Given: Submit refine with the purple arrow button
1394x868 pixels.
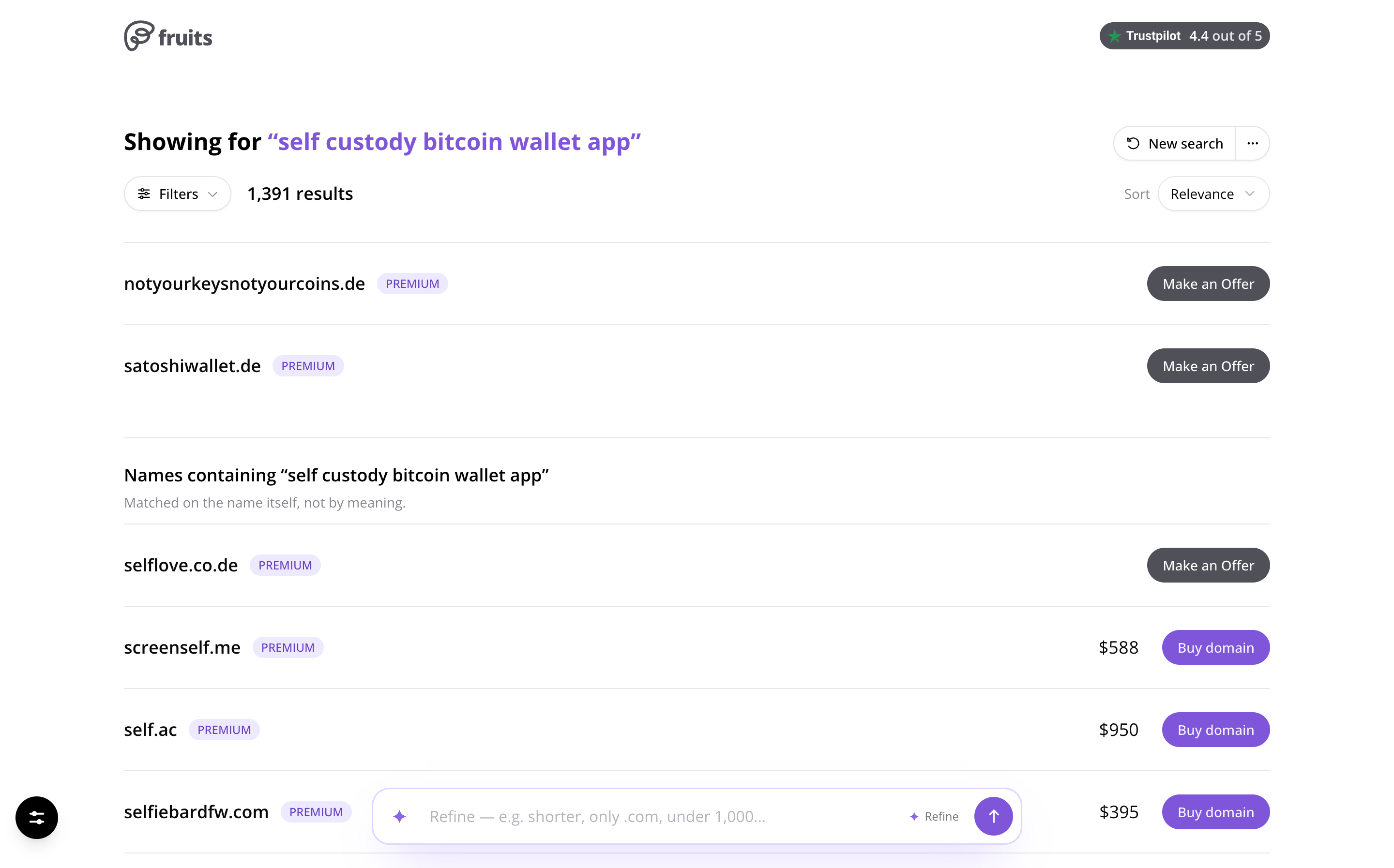Looking at the screenshot, I should pos(993,816).
